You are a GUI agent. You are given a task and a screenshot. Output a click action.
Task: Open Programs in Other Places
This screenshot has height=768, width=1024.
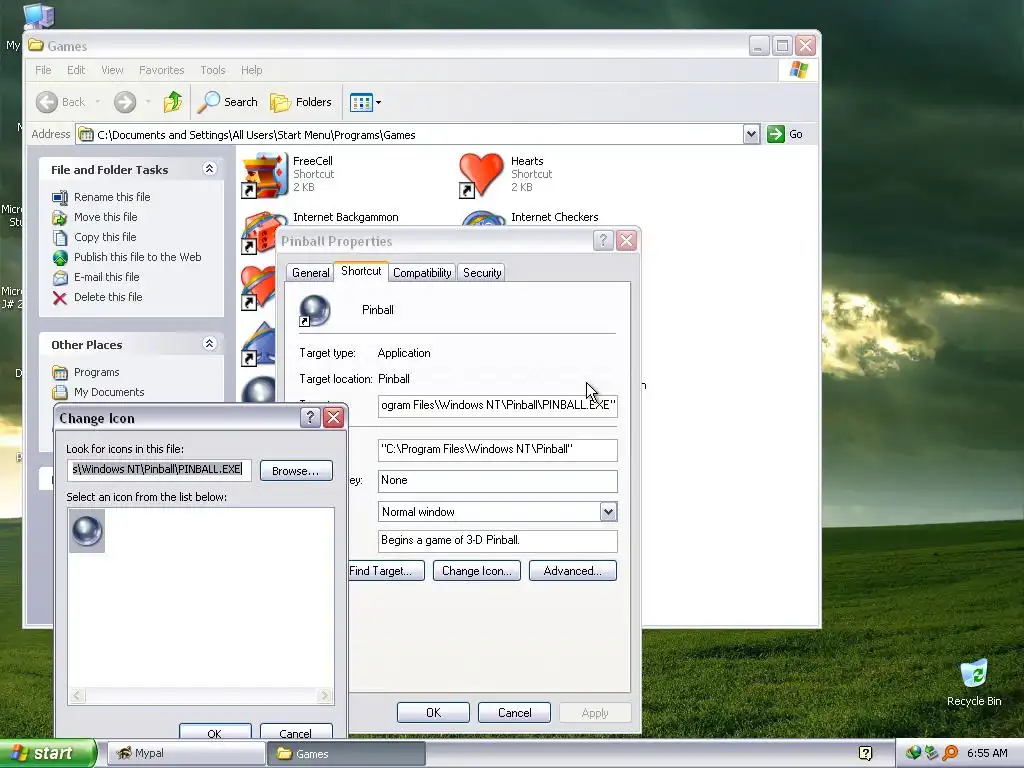click(96, 372)
